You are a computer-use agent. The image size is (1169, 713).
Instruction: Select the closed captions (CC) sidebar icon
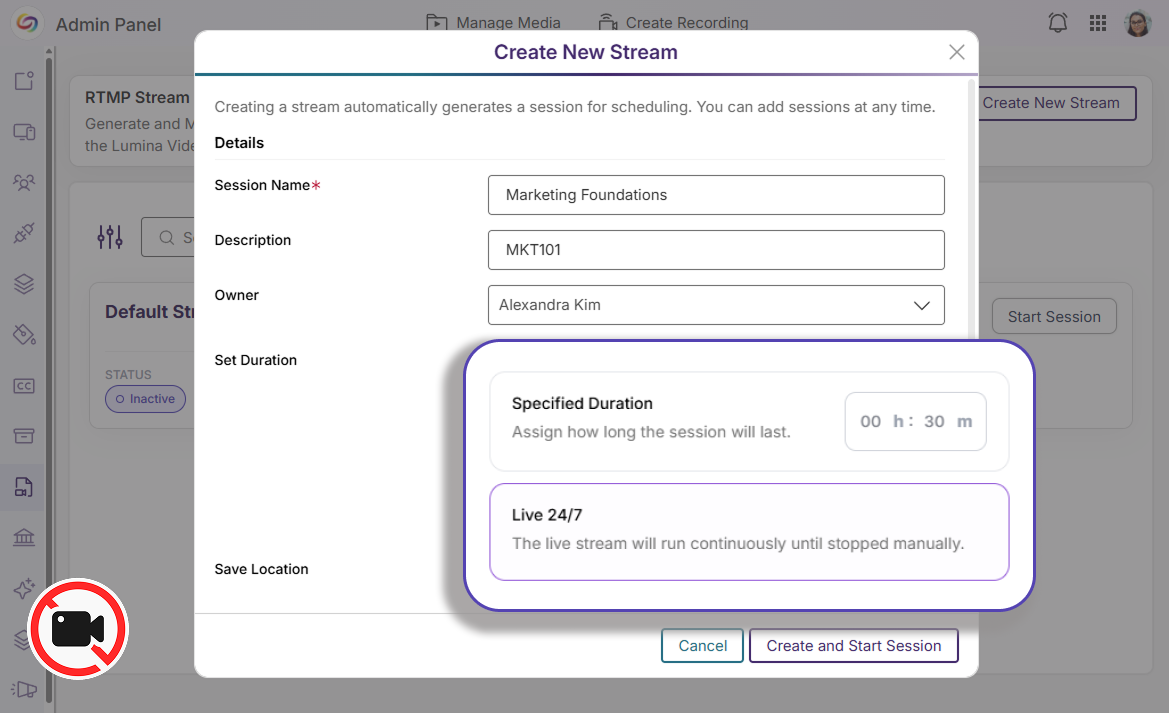tap(23, 385)
